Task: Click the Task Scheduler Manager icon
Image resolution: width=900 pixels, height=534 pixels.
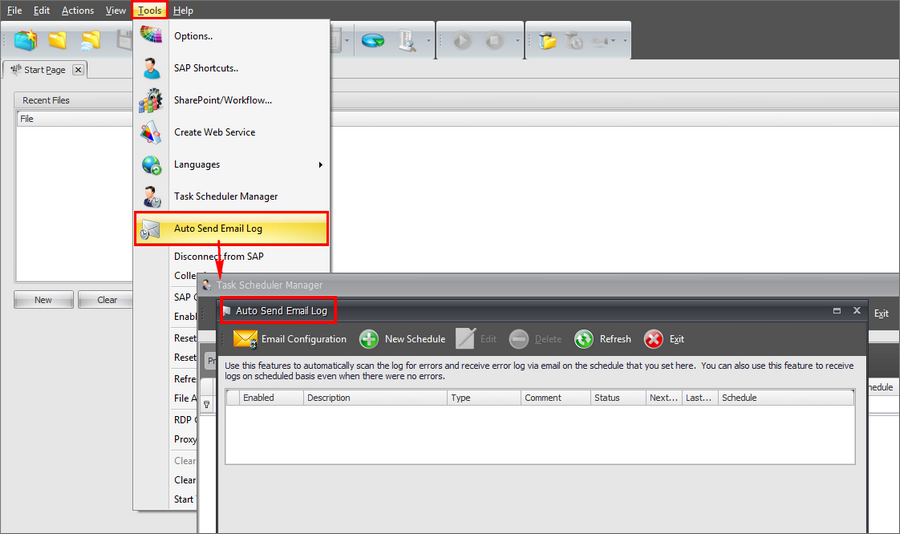Action: 151,196
